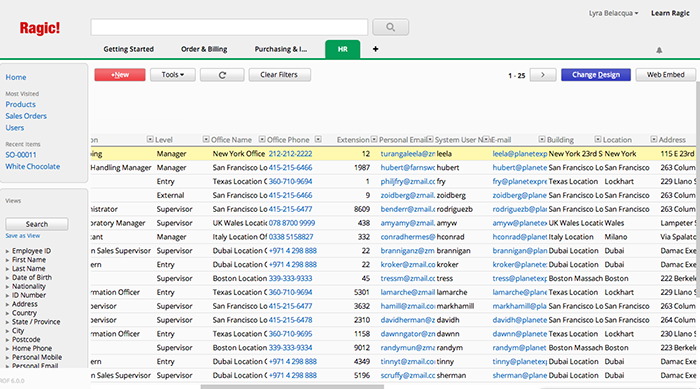Open Office Phone column filter arrow
The image size is (700, 389).
pyautogui.click(x=318, y=139)
